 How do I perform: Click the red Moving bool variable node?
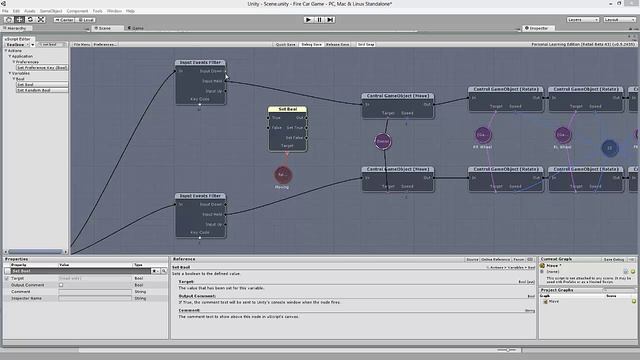coord(282,175)
